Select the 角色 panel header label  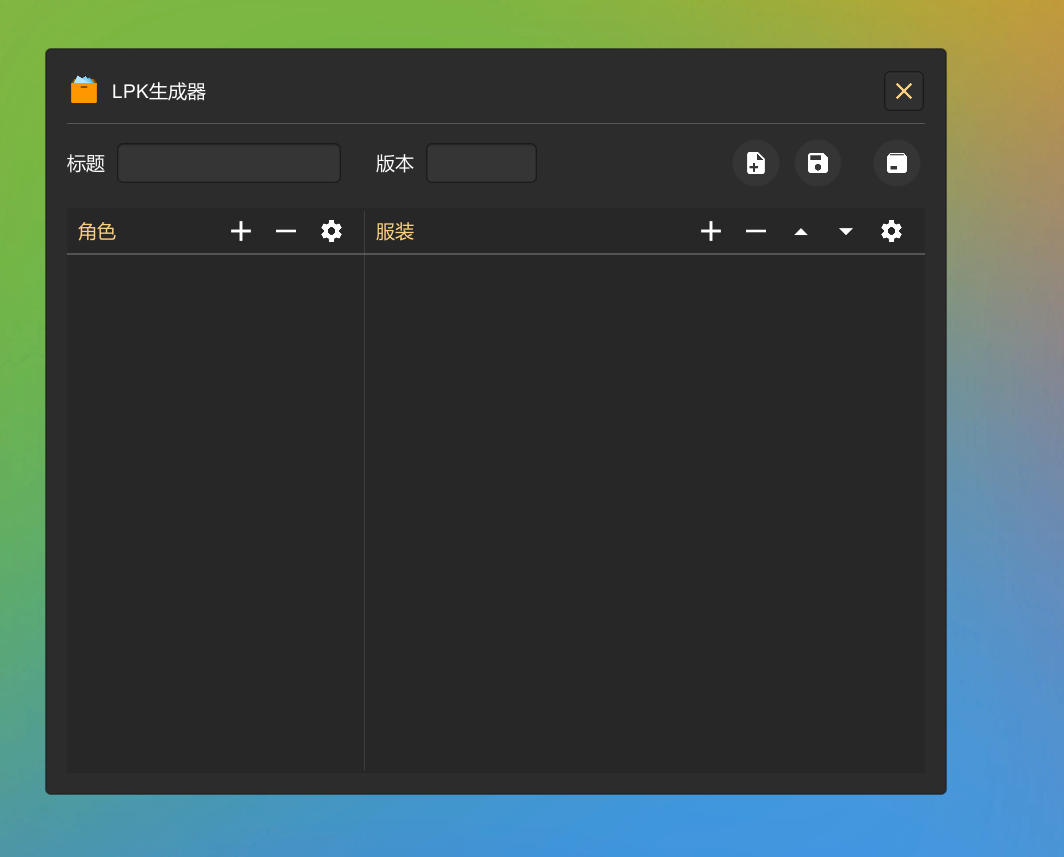click(x=97, y=232)
